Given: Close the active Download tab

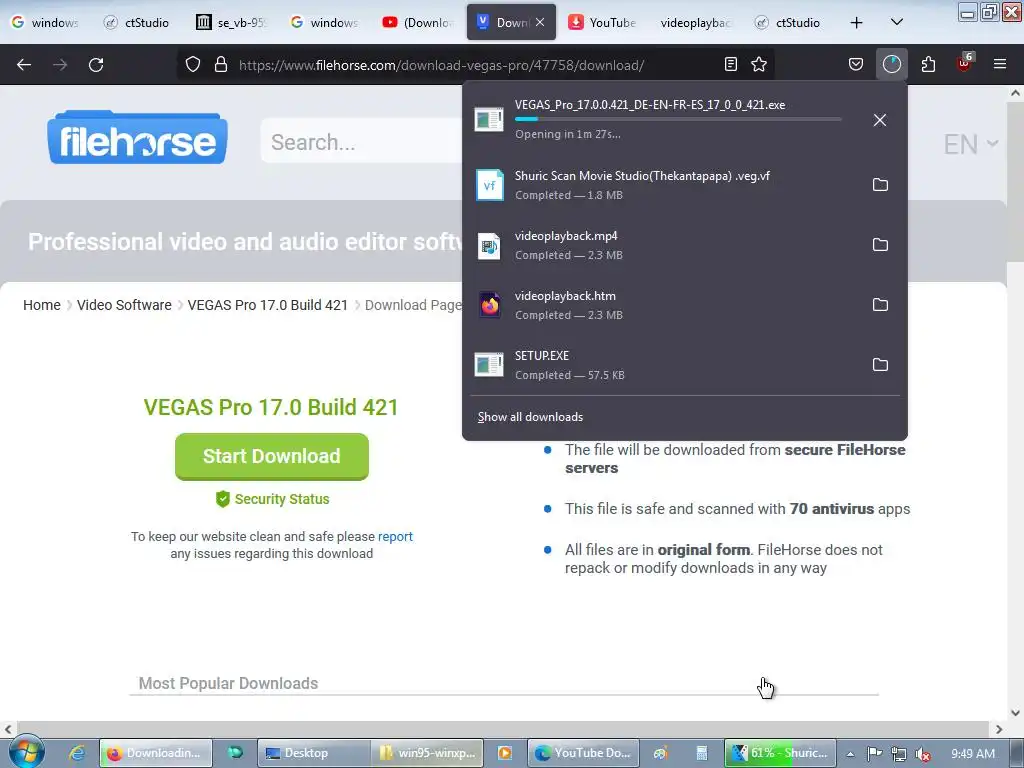Looking at the screenshot, I should click(x=540, y=22).
